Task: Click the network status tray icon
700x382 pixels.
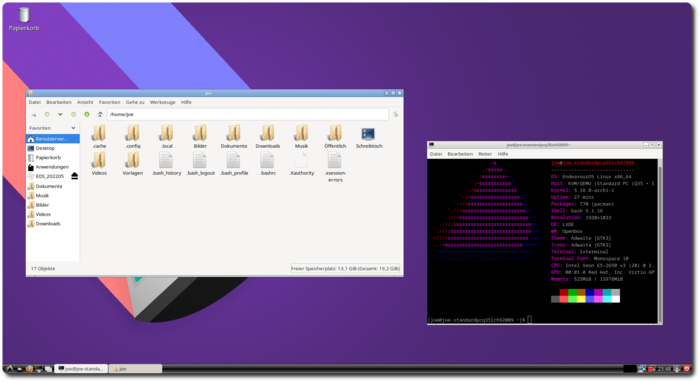Action: point(642,369)
